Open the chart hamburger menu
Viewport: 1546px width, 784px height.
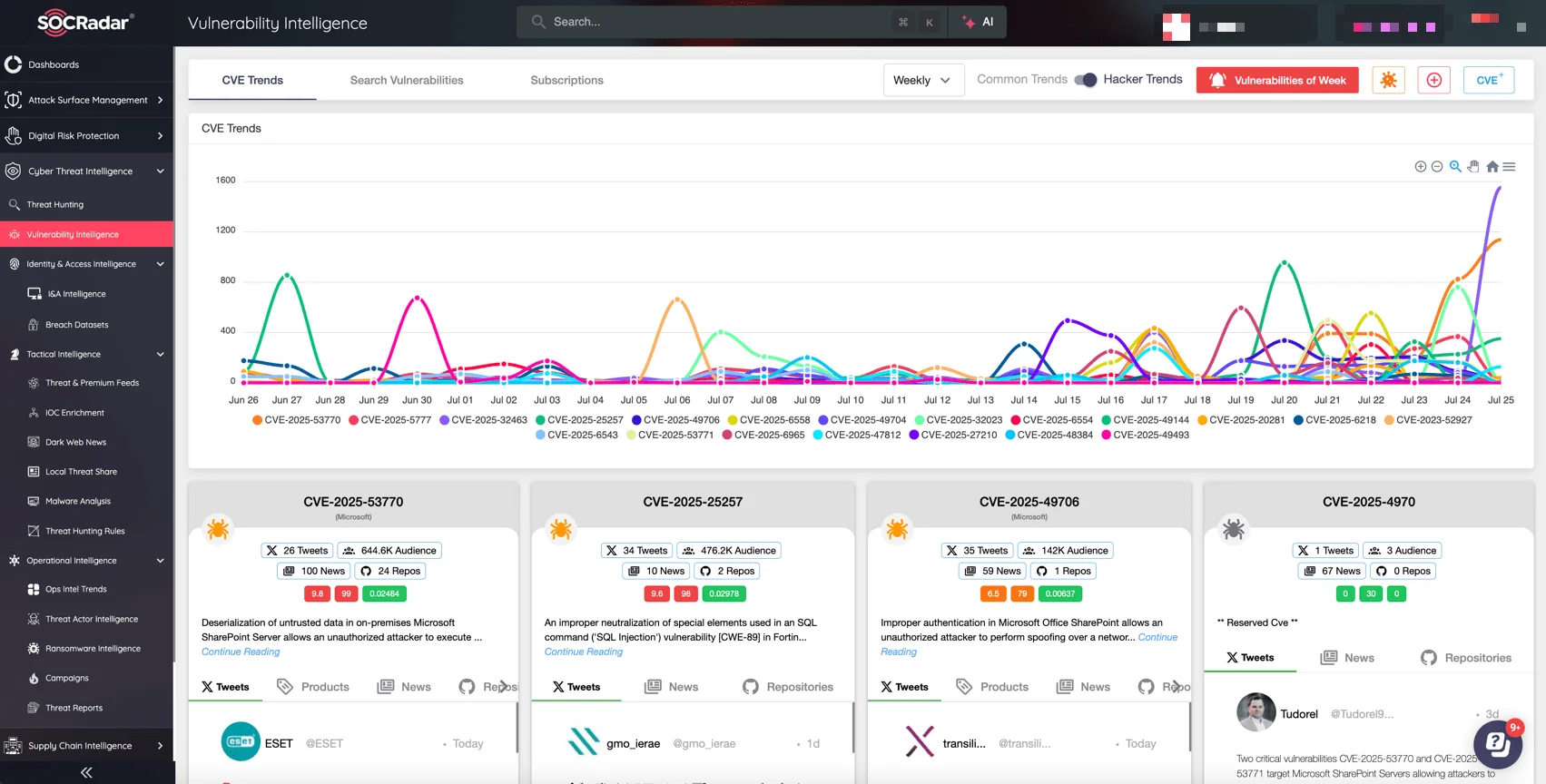pyautogui.click(x=1509, y=167)
